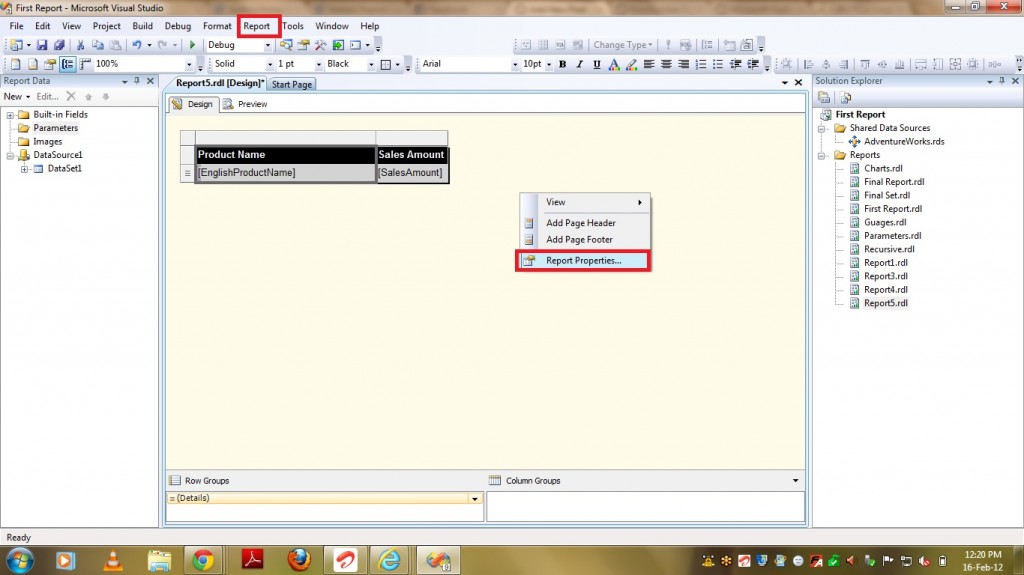Toggle Italic formatting
Screen dimensions: 1024x575
(x=579, y=64)
